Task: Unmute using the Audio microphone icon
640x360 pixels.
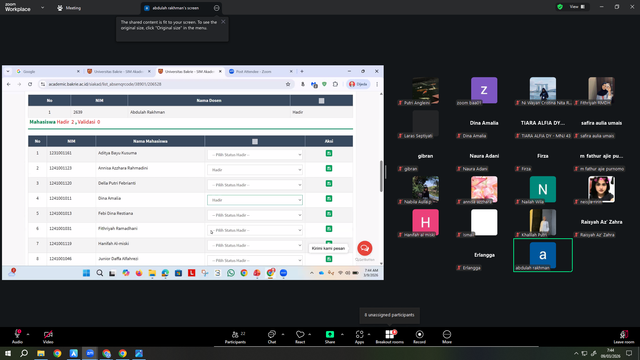Action: 17,334
